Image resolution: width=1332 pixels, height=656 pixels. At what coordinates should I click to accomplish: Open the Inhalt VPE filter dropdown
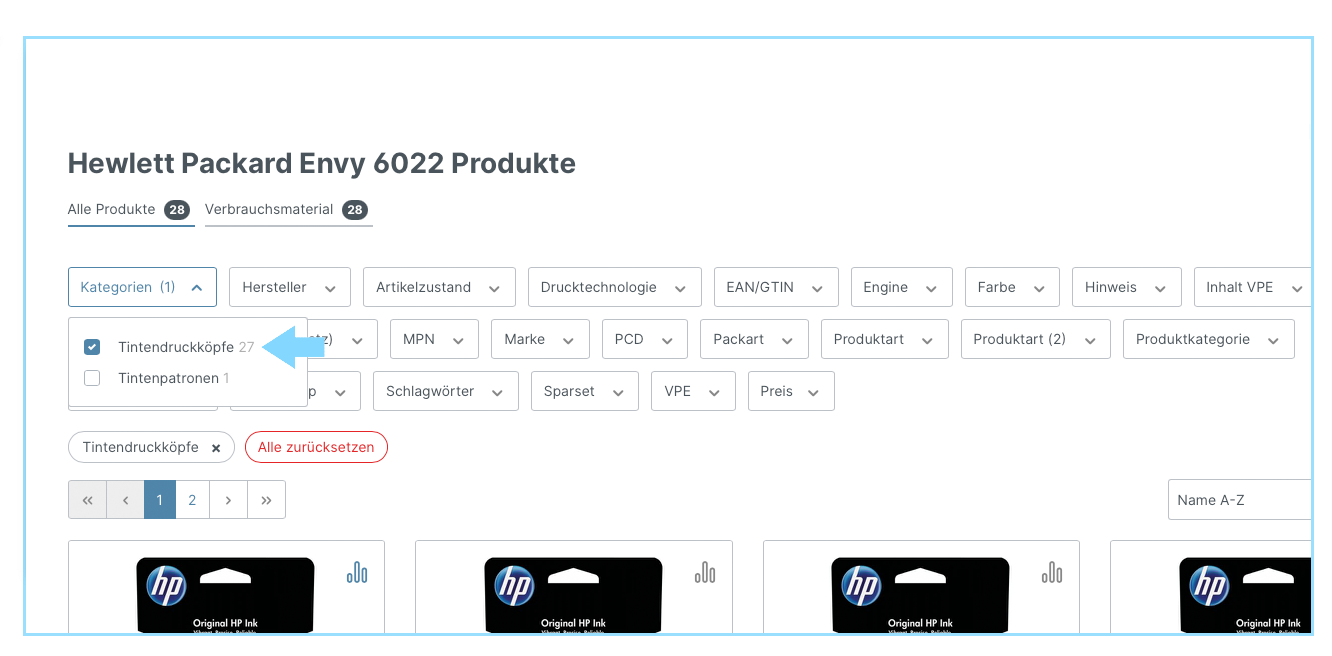[x=1253, y=287]
